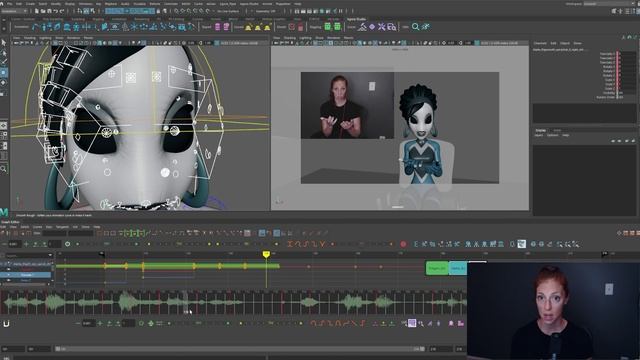Toggle the highlighted purple icon in lower editor
This screenshot has height=360, width=640.
click(x=412, y=323)
